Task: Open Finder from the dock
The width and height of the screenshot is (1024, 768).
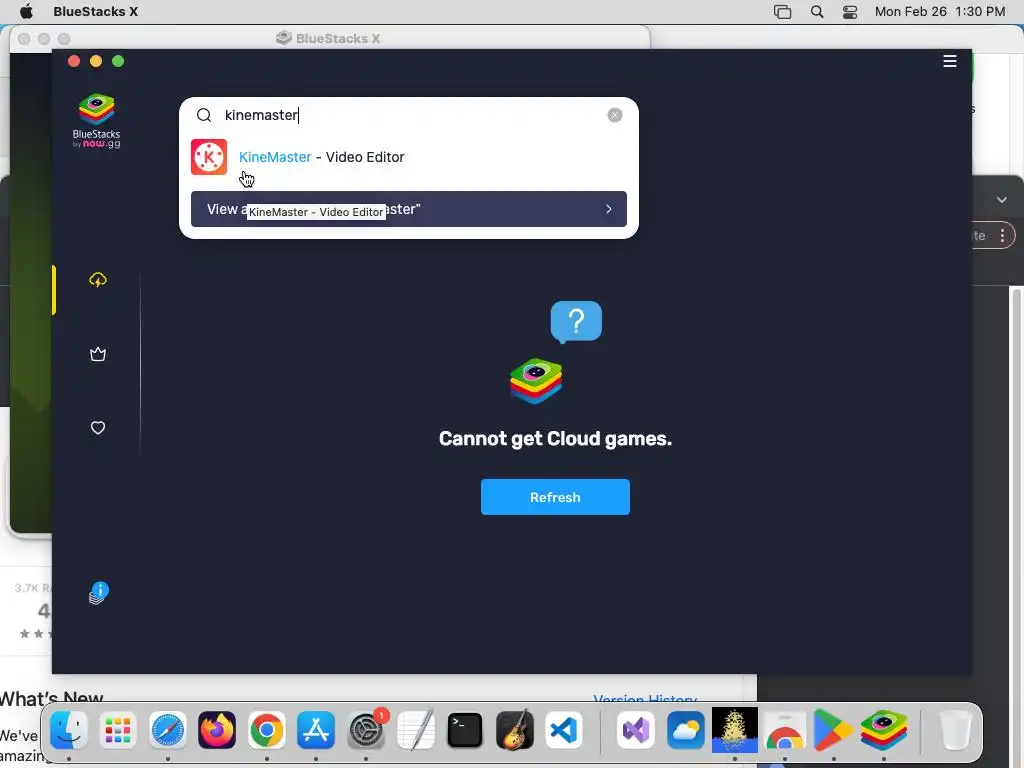Action: 69,730
